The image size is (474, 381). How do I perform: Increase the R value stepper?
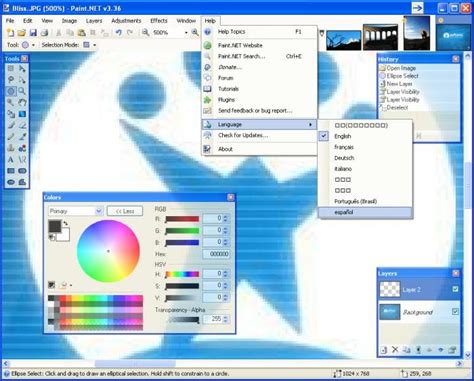click(226, 217)
